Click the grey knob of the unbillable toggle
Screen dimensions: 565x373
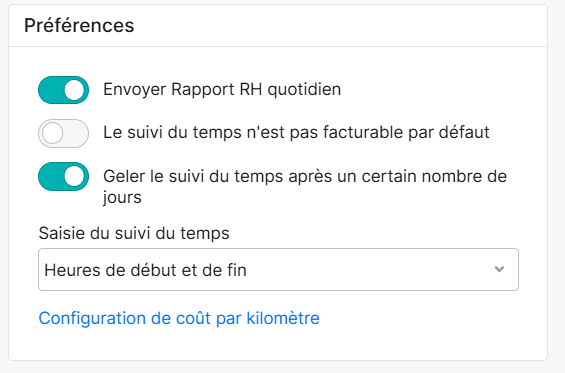53,133
